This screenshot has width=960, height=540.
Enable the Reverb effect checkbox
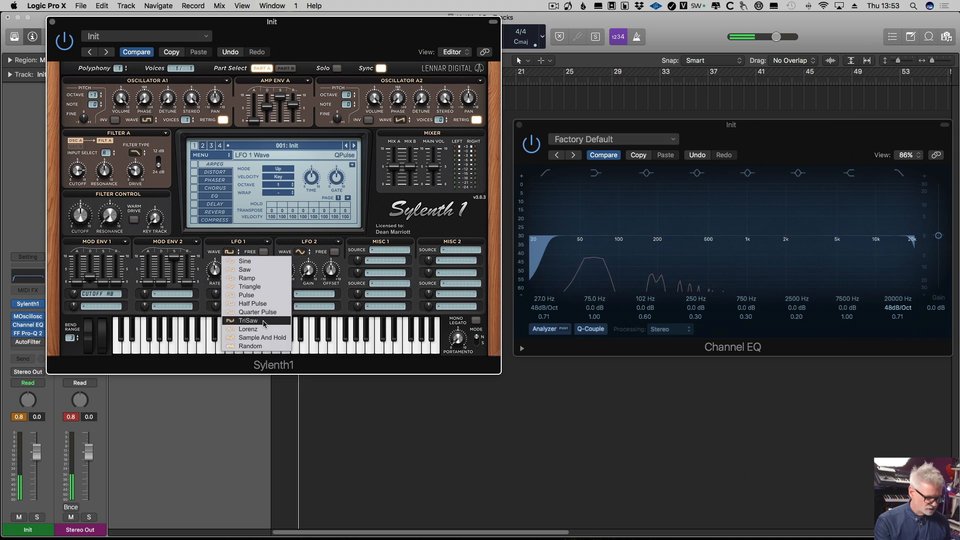coord(194,212)
